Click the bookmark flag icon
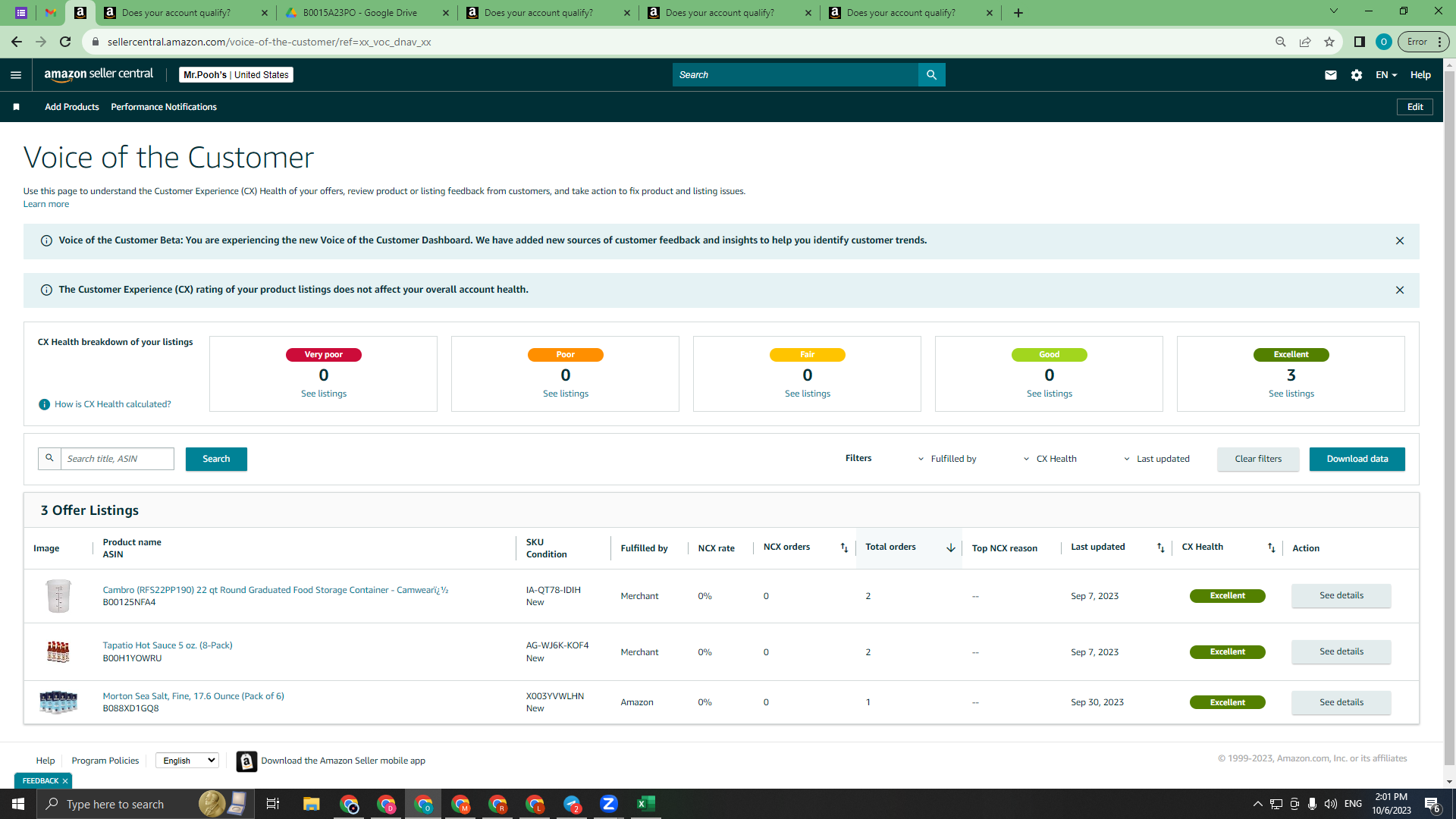1456x819 pixels. click(x=16, y=107)
